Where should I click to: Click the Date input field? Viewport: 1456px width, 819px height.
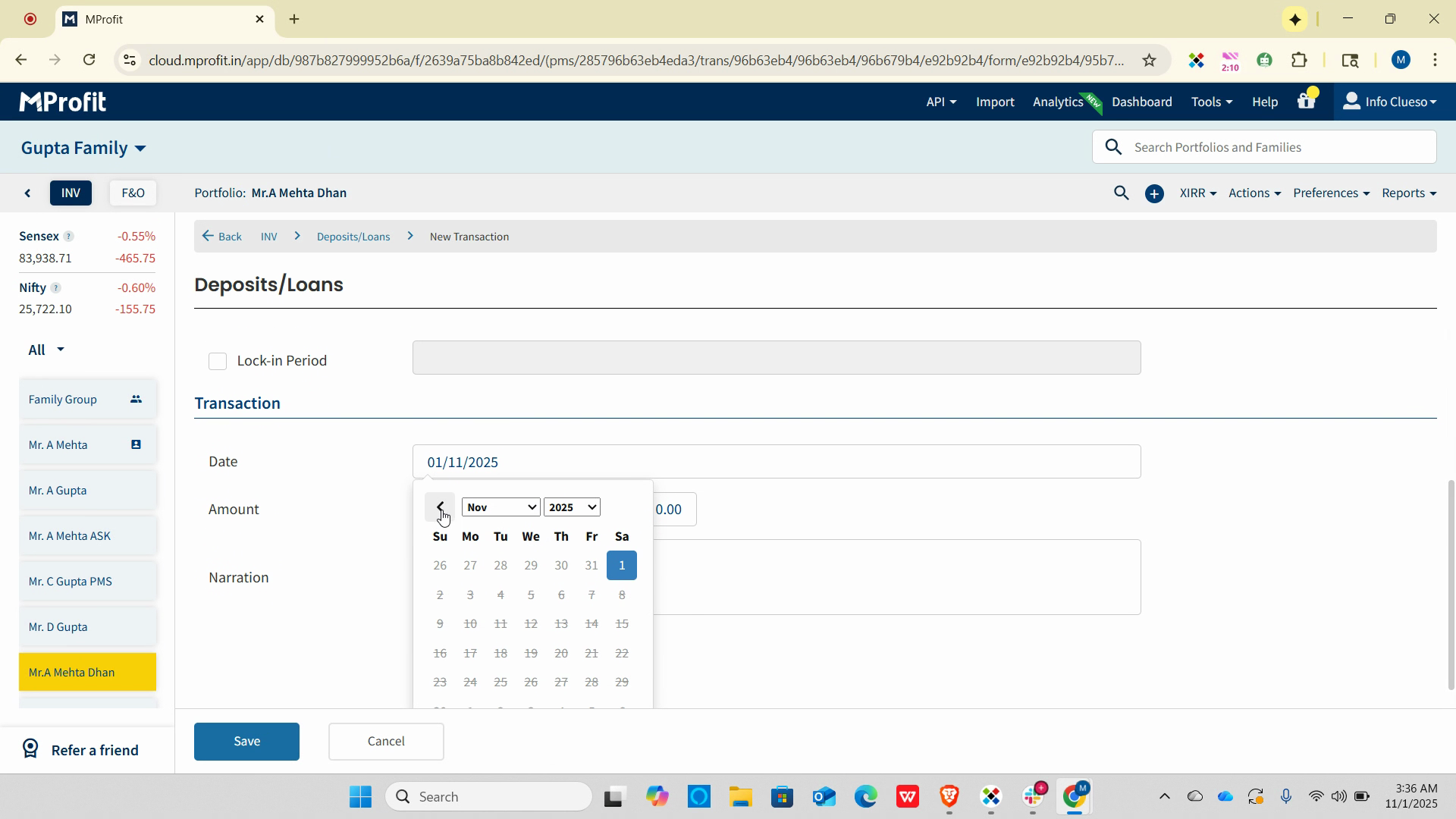tap(776, 462)
